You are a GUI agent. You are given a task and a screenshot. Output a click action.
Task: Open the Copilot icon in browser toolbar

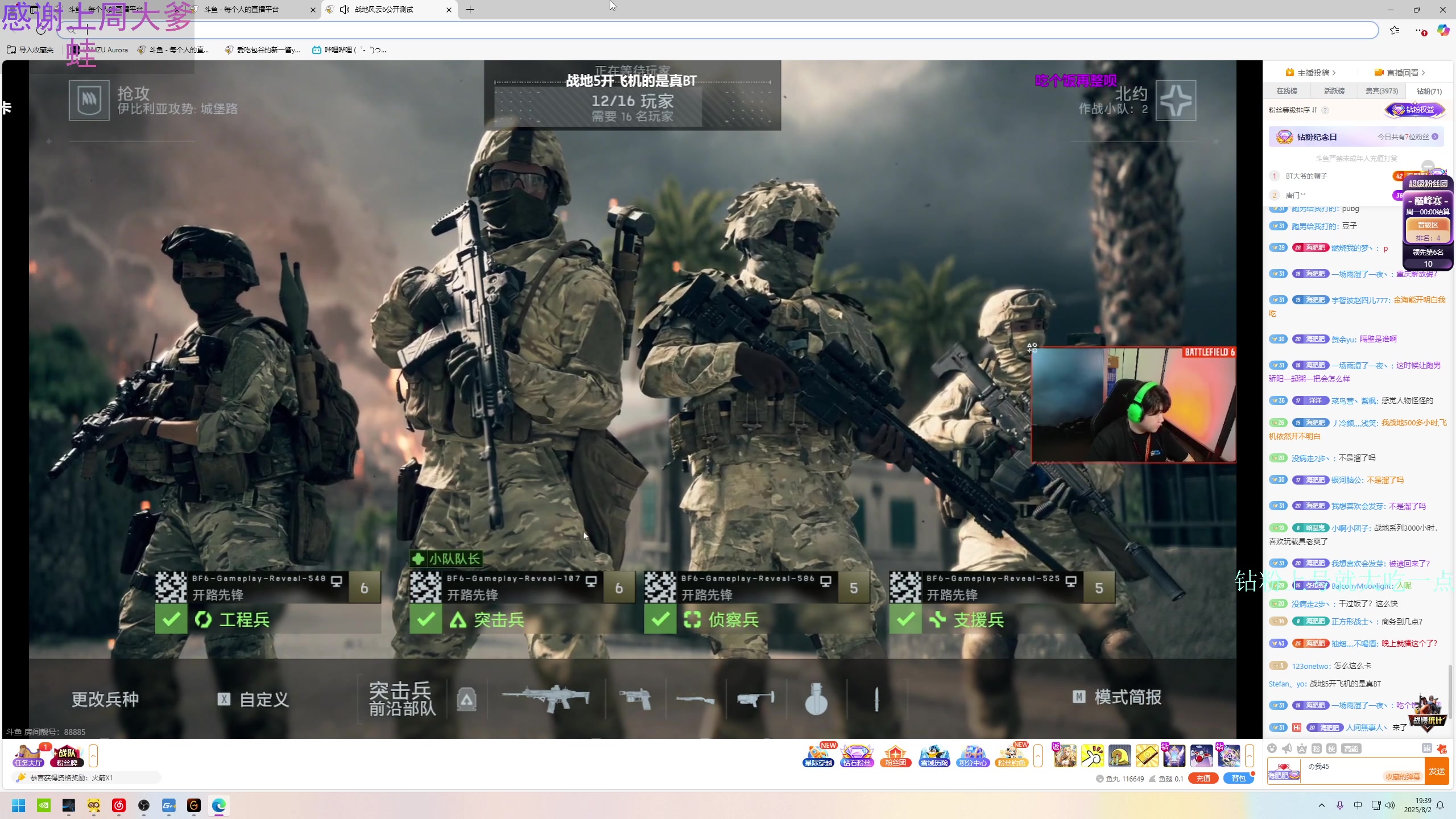pyautogui.click(x=1443, y=30)
